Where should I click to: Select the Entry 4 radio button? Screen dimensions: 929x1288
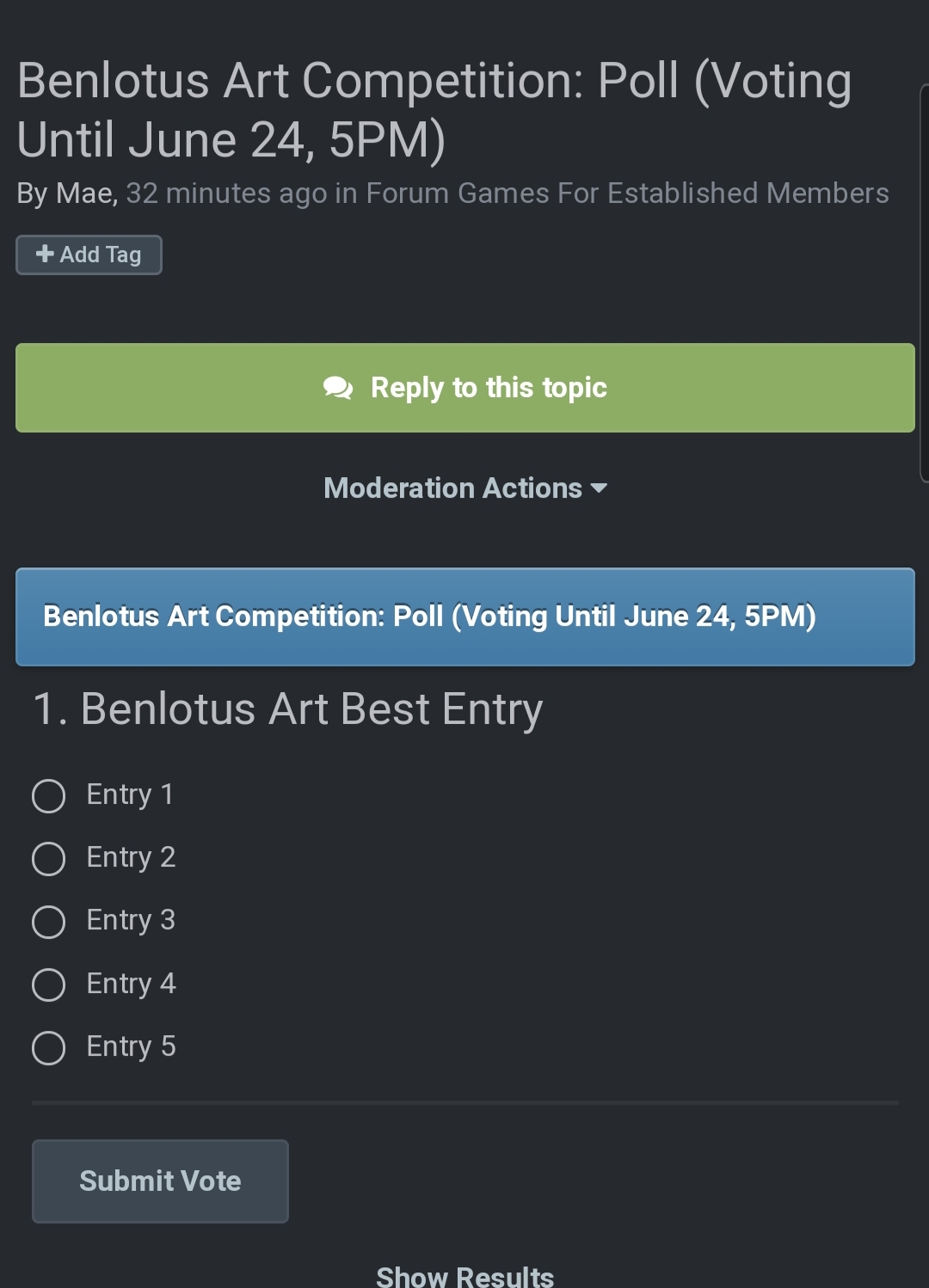coord(48,984)
